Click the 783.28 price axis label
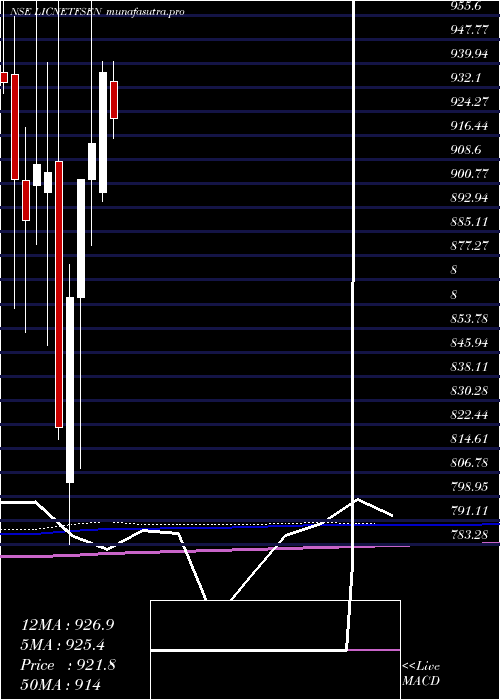Screen dimensions: 500x700 (x=470, y=535)
